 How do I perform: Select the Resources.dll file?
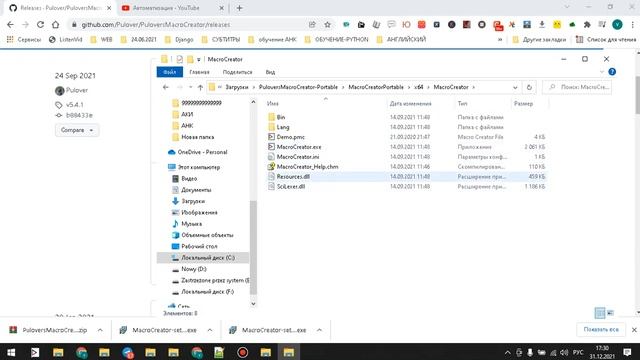click(293, 176)
